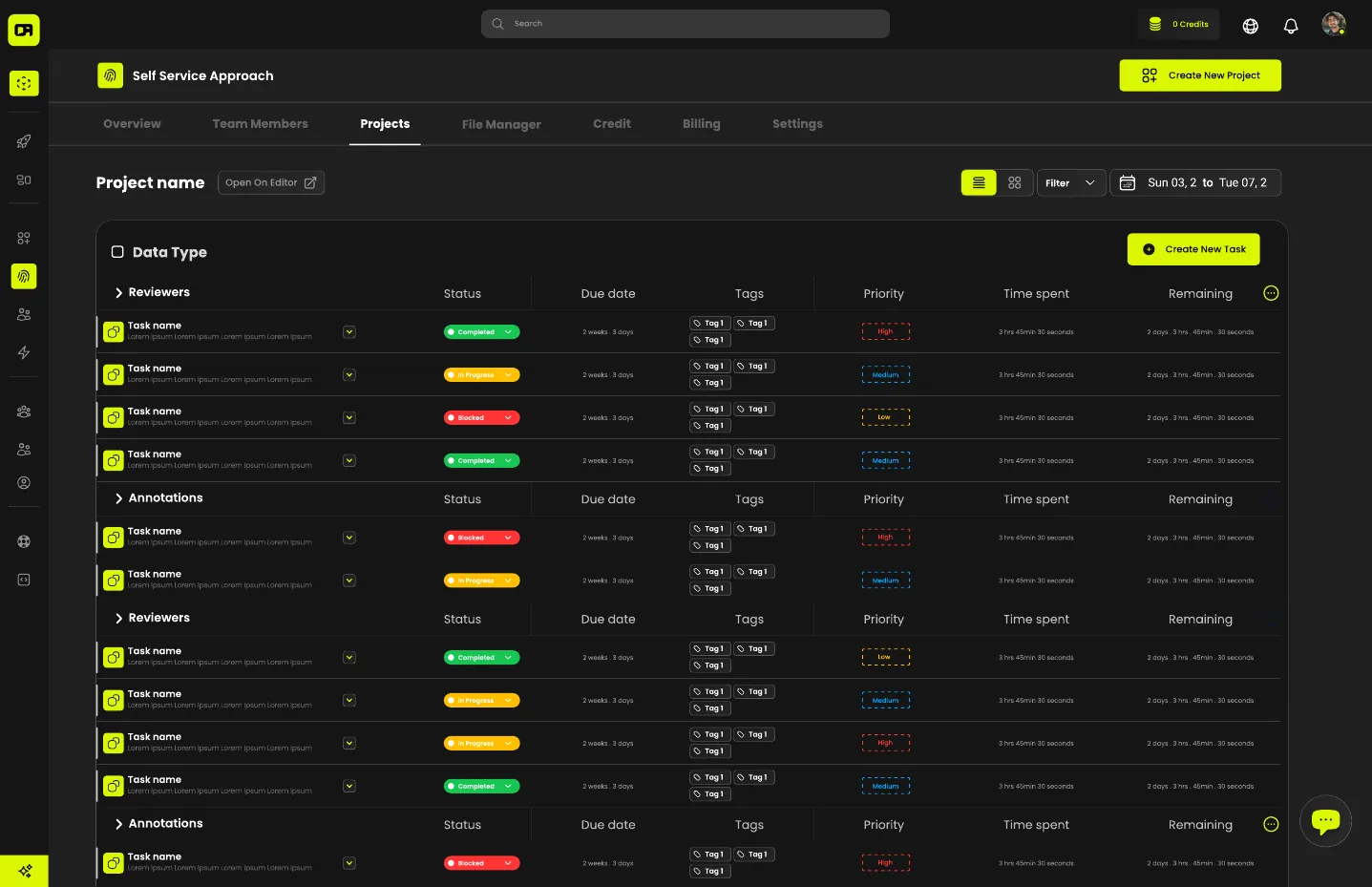Open notifications bell icon

[x=1291, y=26]
